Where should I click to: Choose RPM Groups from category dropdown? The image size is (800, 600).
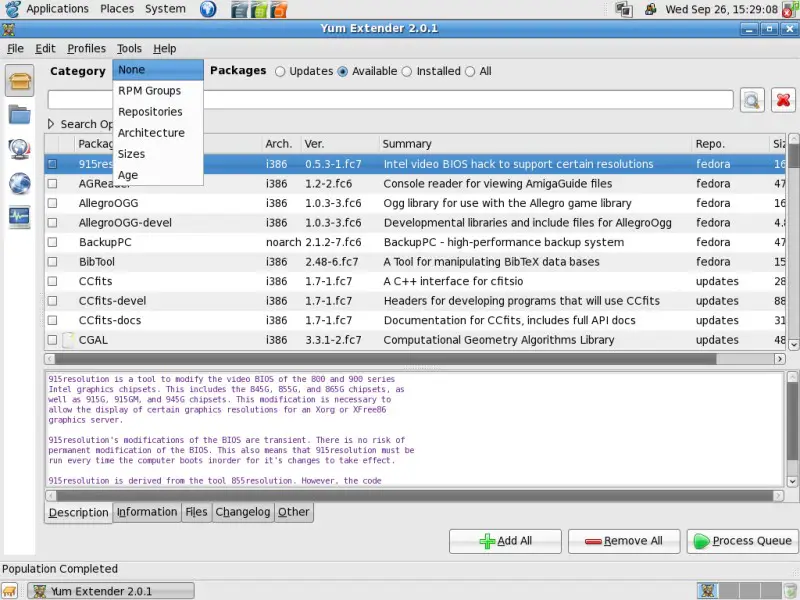pos(149,91)
